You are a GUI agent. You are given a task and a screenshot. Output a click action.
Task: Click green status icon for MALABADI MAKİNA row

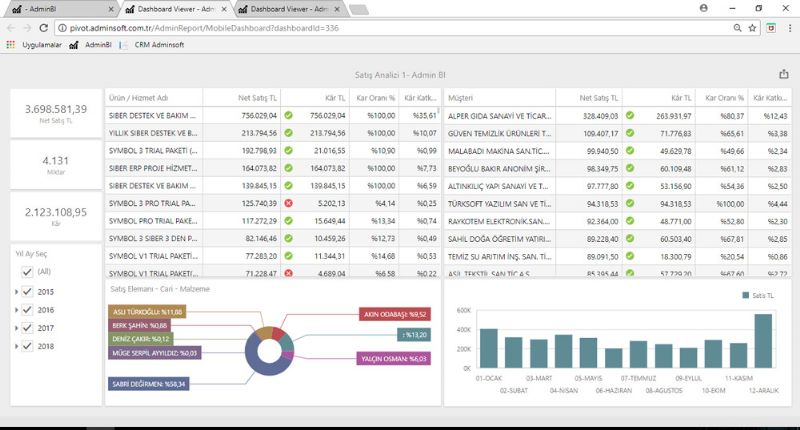(x=630, y=150)
